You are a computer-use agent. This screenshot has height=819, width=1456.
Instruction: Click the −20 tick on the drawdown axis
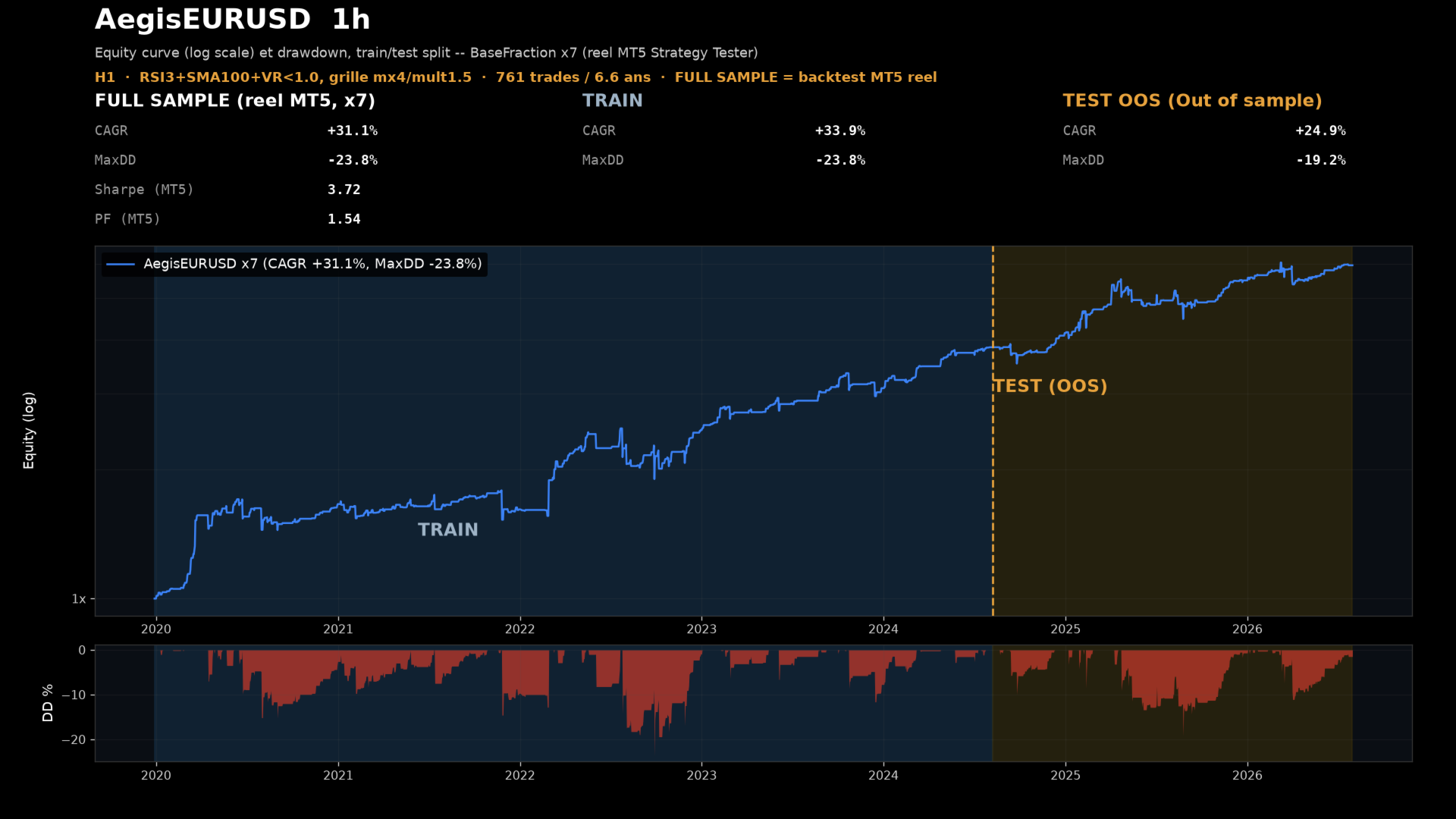(74, 739)
